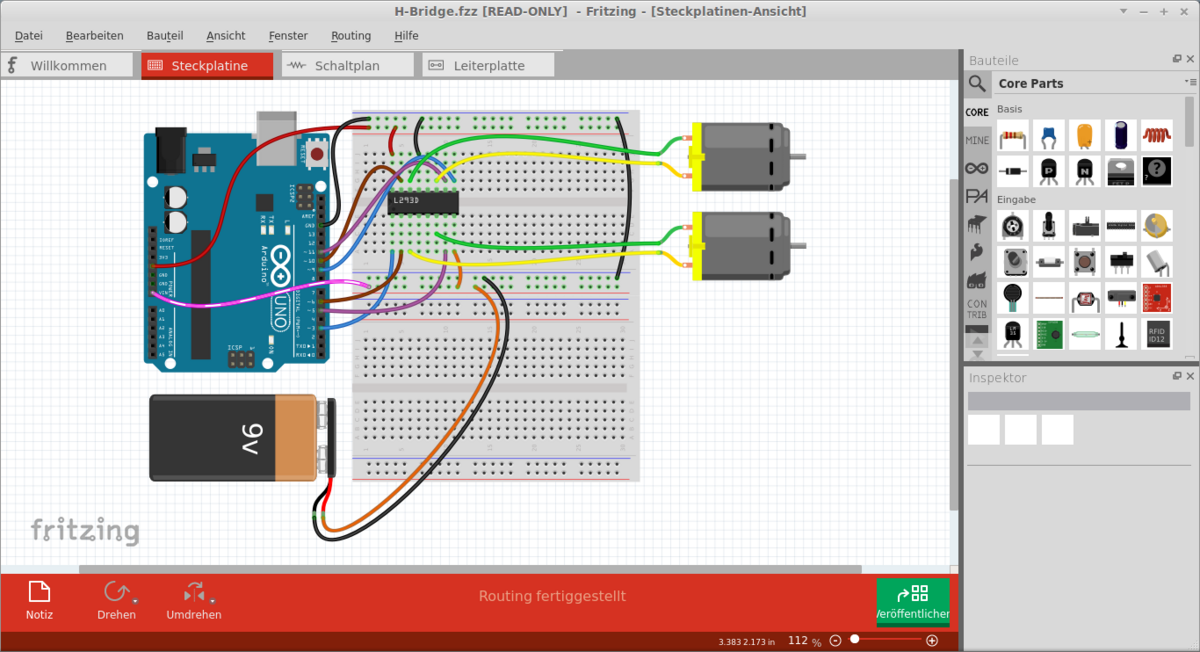Adjust the zoom slider at the bottom
The width and height of the screenshot is (1200, 652).
856,639
